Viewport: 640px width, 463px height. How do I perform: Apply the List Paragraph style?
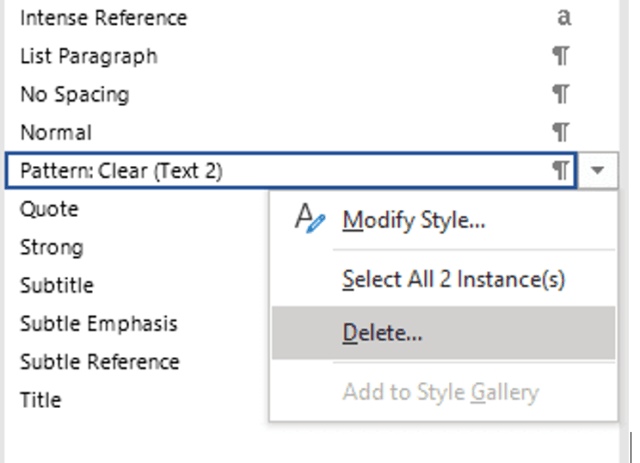pyautogui.click(x=89, y=56)
